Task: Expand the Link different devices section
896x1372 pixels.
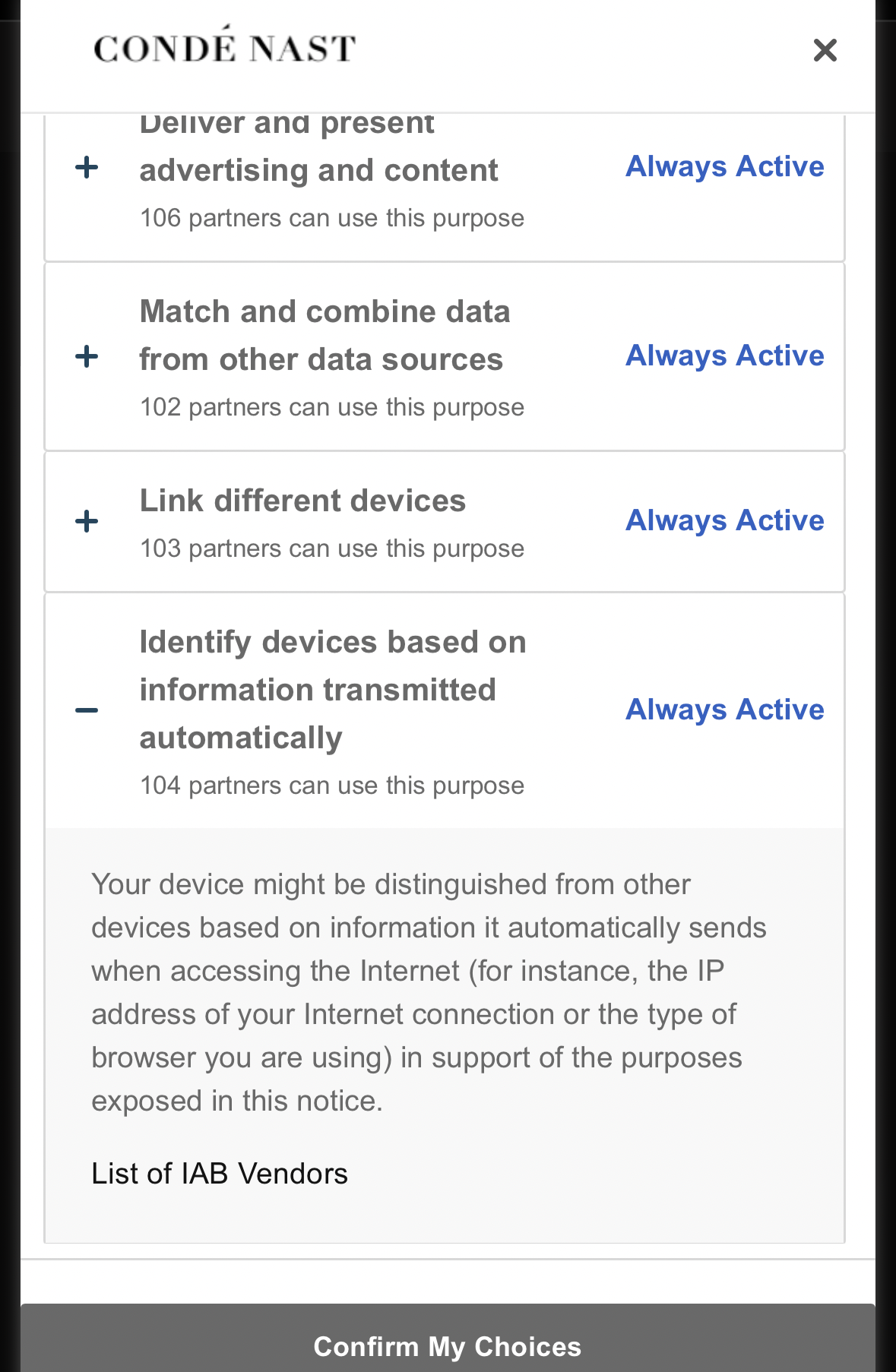Action: 87,521
